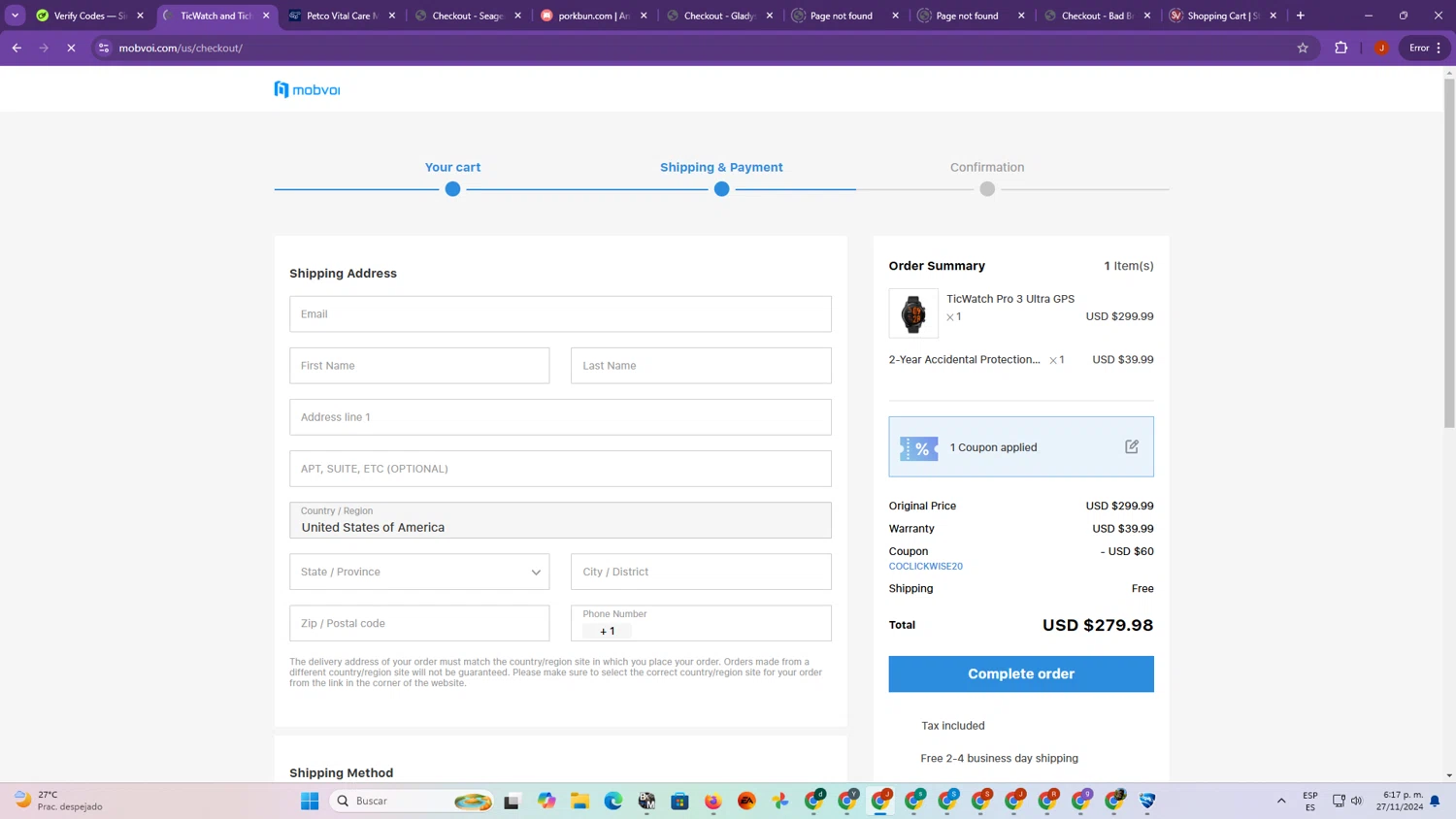
Task: Focus the Last Name field
Action: 701,365
